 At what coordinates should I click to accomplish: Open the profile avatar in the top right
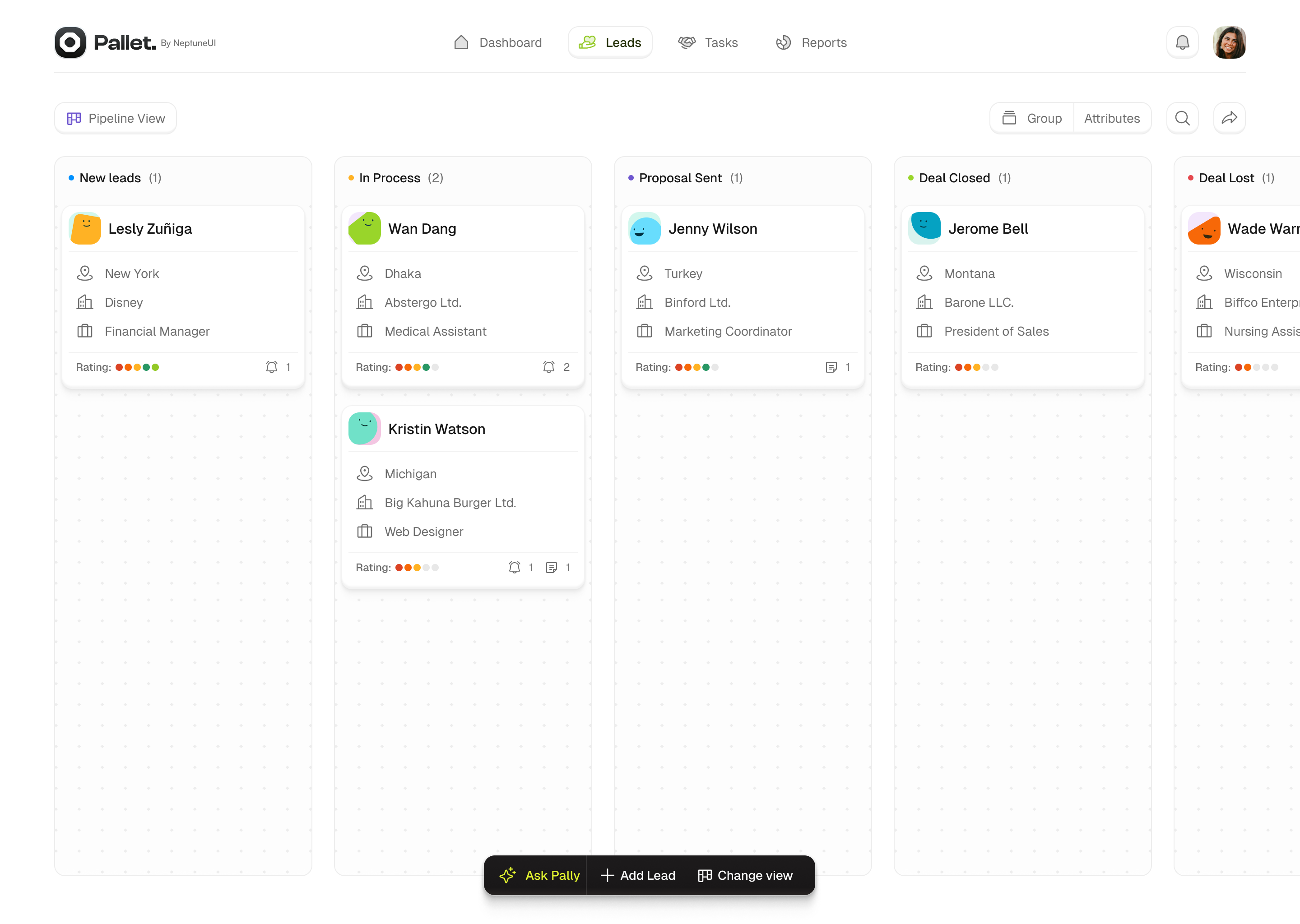1230,42
